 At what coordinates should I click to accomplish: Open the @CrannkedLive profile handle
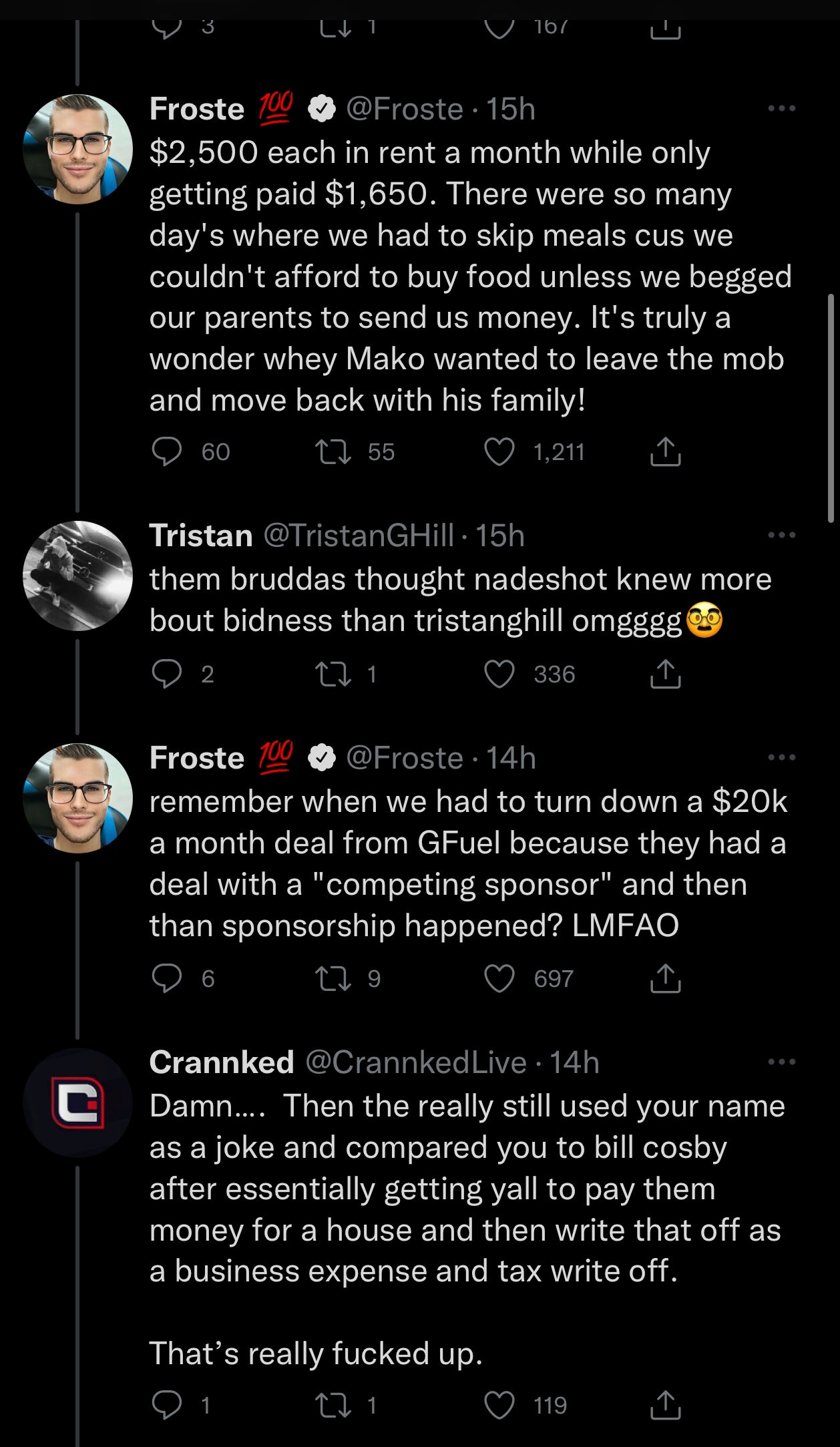416,1062
